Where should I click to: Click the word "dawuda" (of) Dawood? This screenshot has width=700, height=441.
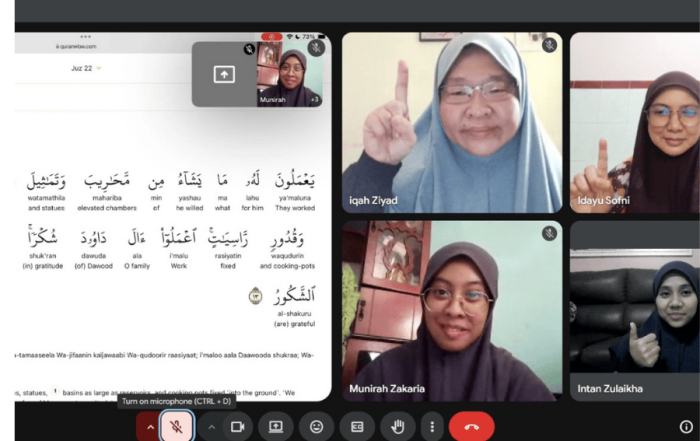point(94,256)
